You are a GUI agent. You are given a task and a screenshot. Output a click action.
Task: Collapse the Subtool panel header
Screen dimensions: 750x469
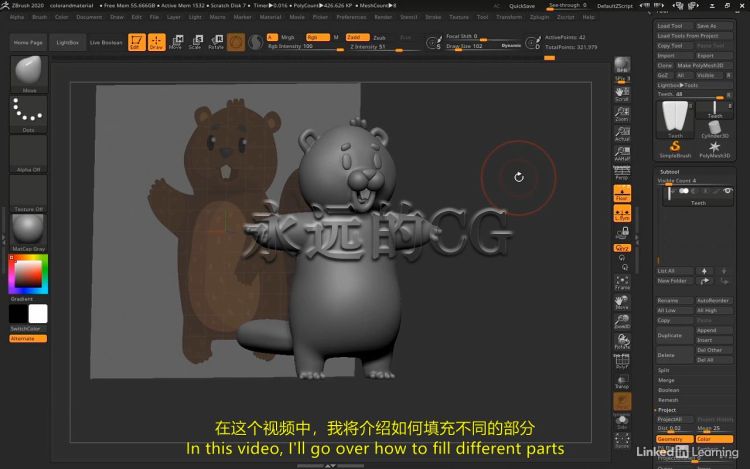tap(670, 172)
